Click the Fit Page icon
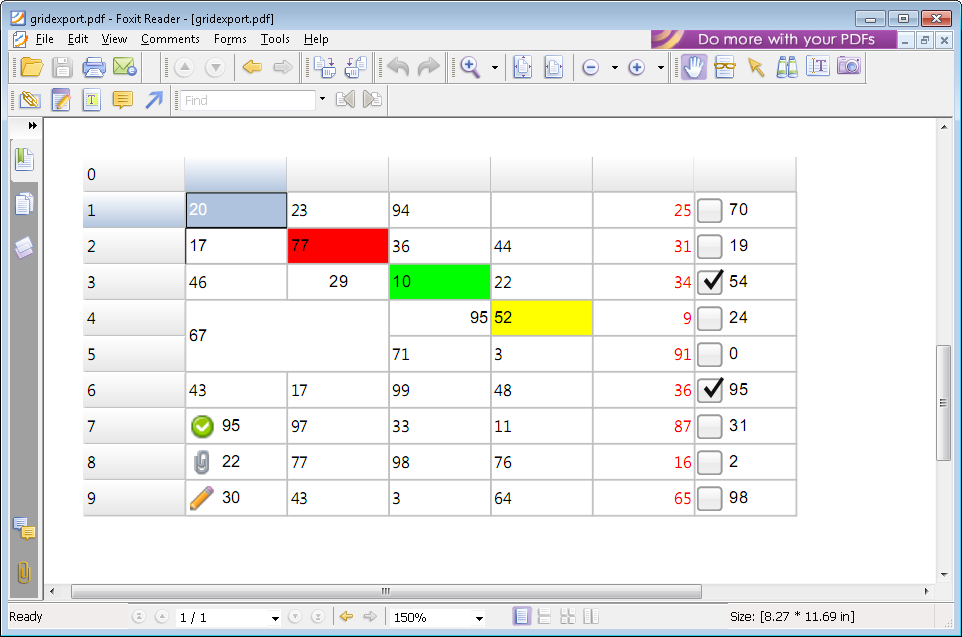Image resolution: width=962 pixels, height=637 pixels. [523, 67]
